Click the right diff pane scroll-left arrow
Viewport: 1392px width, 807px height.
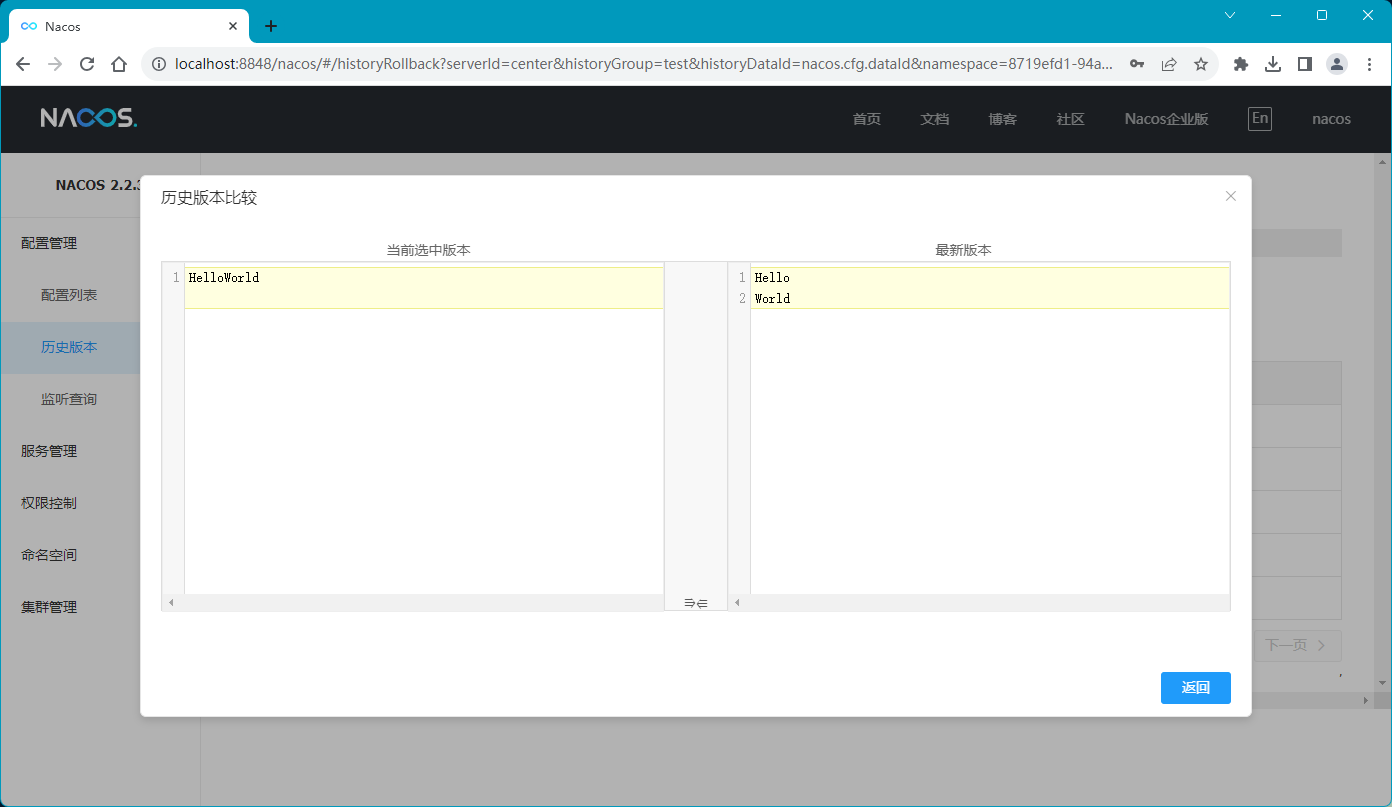click(x=737, y=602)
